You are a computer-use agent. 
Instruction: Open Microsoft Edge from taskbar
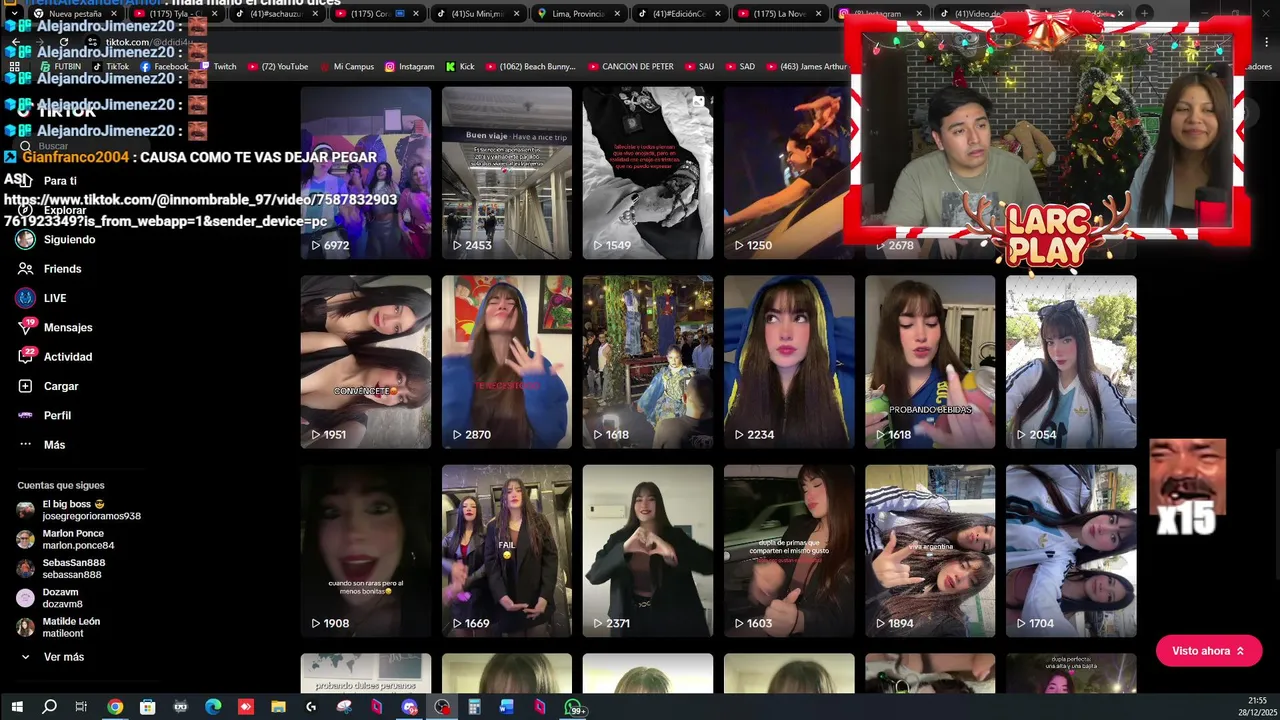coord(213,707)
